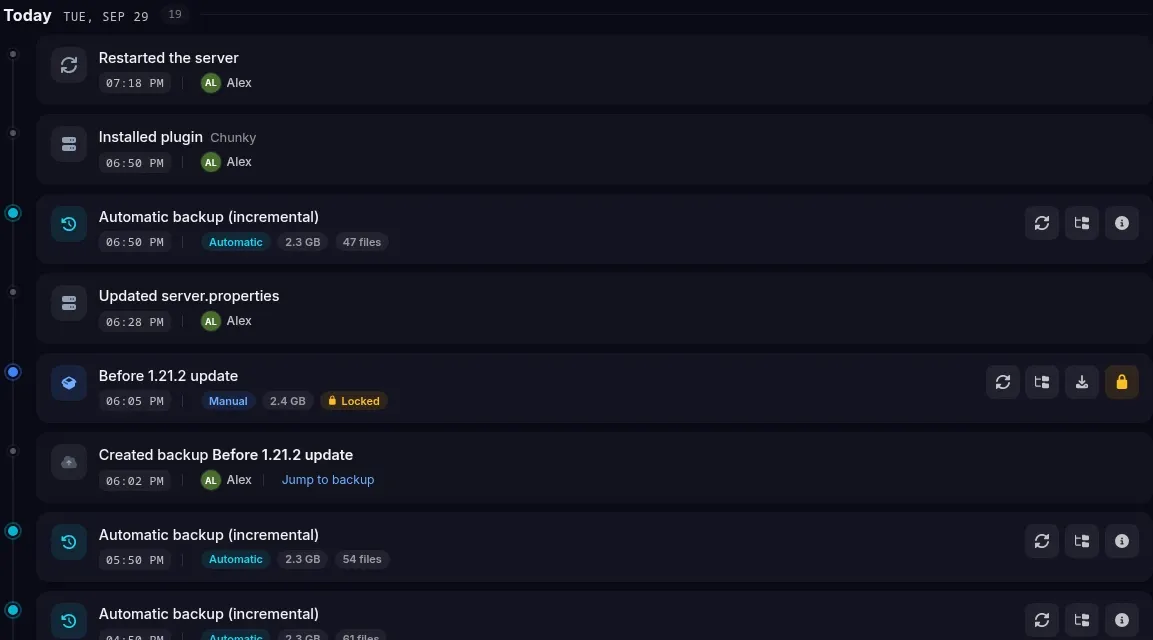Restore the 05:50 PM automatic backup
The height and width of the screenshot is (640, 1153).
pos(1042,541)
